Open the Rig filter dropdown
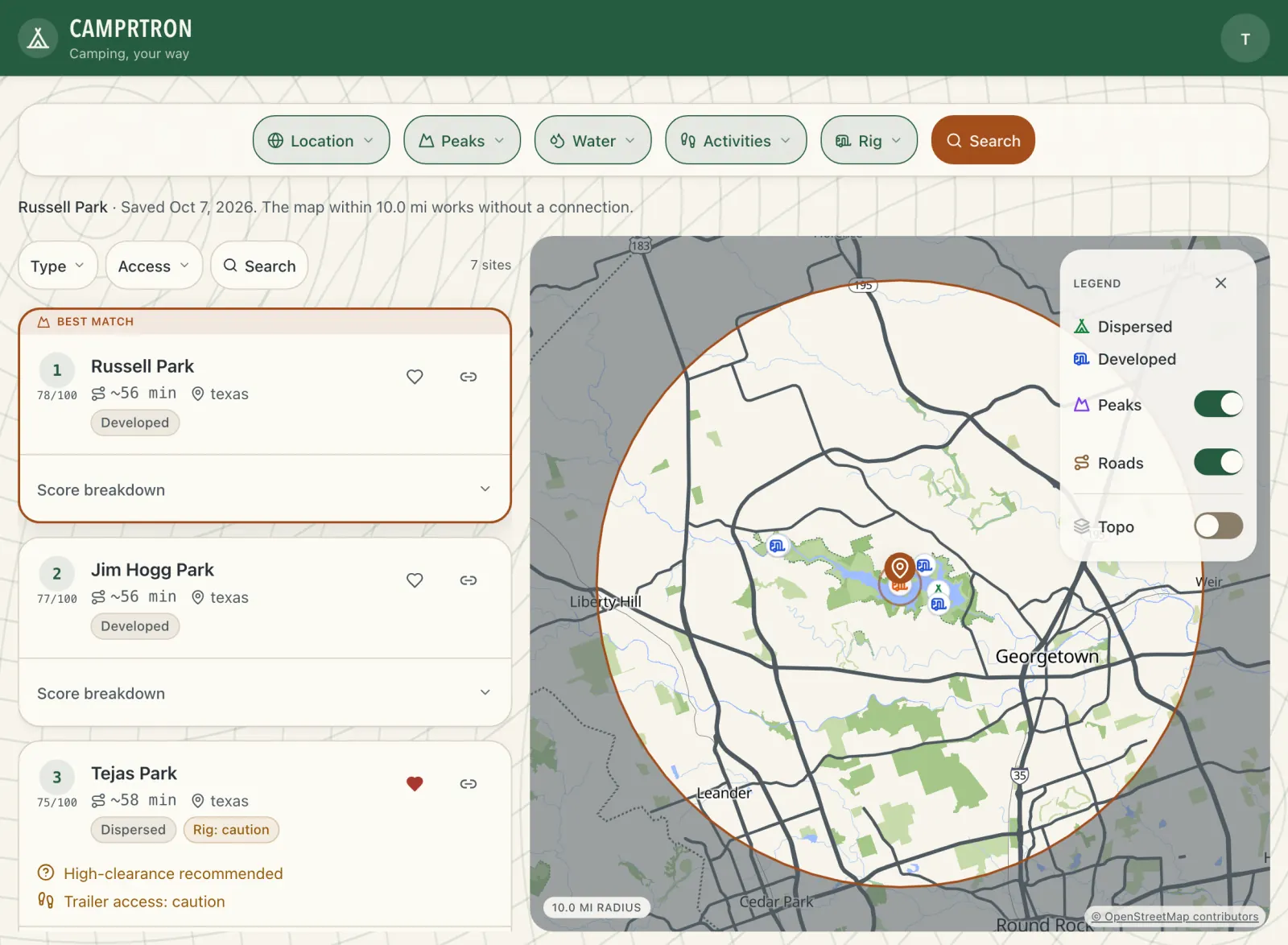Image resolution: width=1288 pixels, height=945 pixels. click(x=869, y=140)
